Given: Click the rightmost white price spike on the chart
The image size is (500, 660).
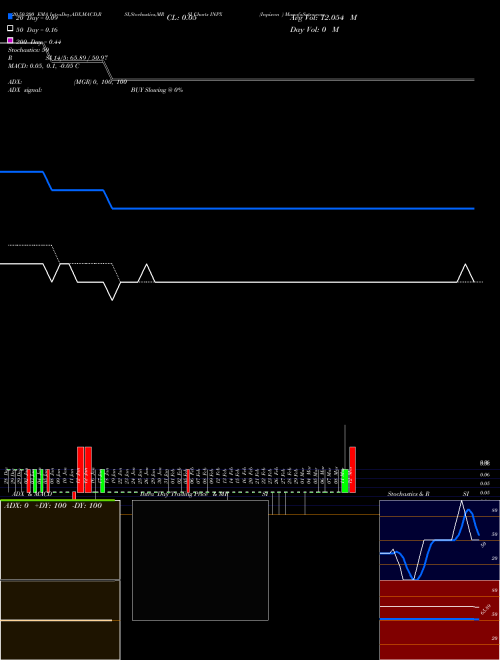Looking at the screenshot, I should pos(465,273).
